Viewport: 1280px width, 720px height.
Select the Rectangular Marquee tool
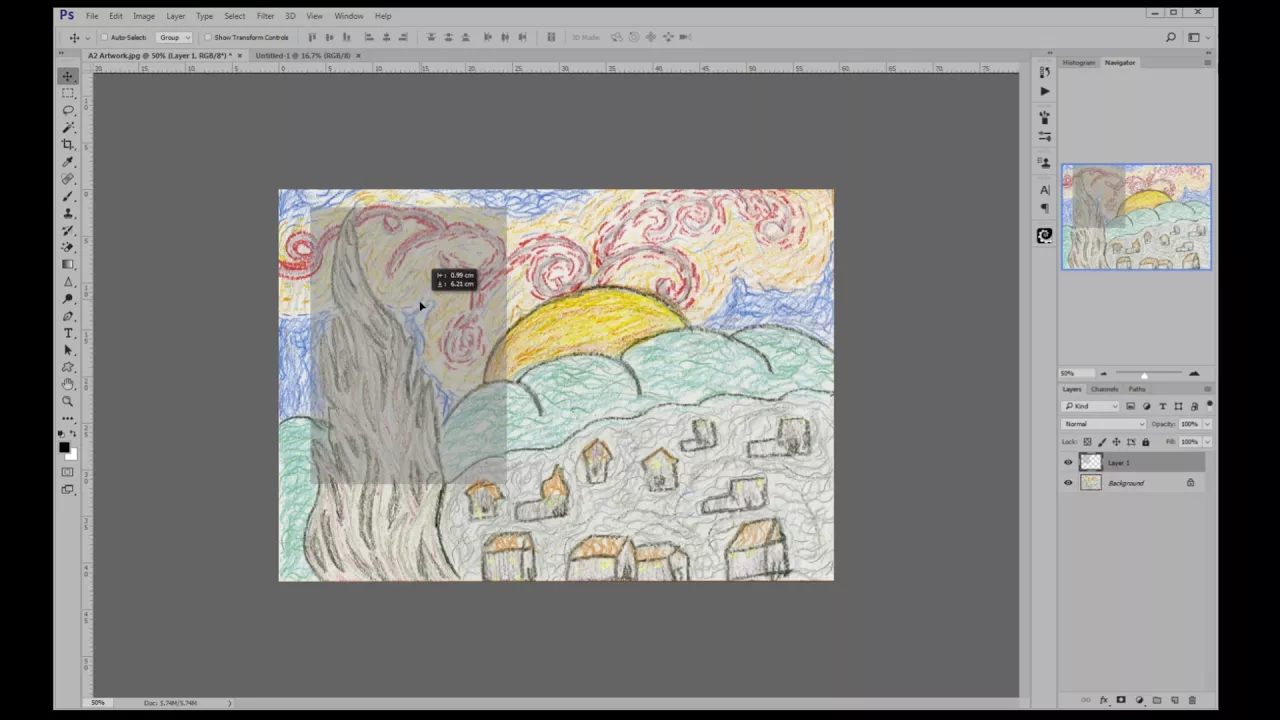coord(68,93)
